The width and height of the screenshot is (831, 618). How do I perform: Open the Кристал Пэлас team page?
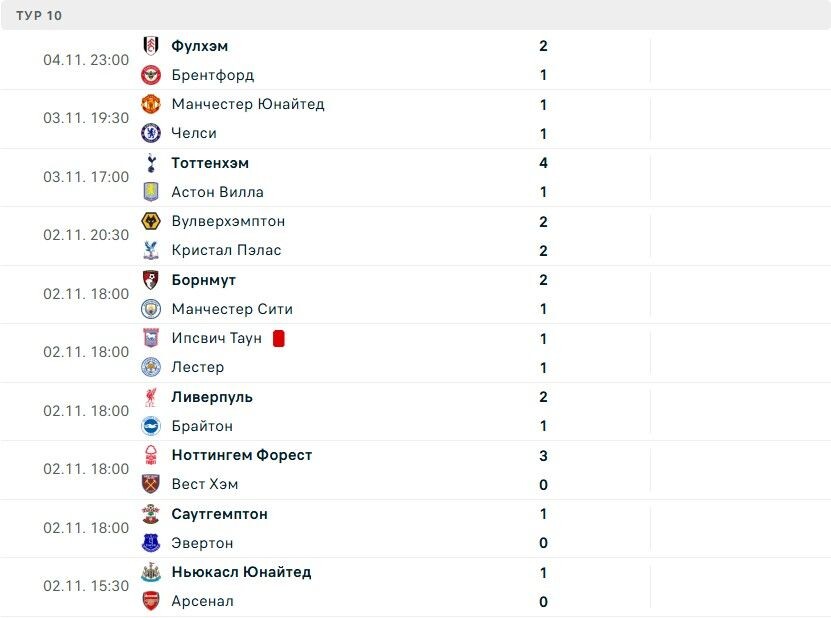226,250
